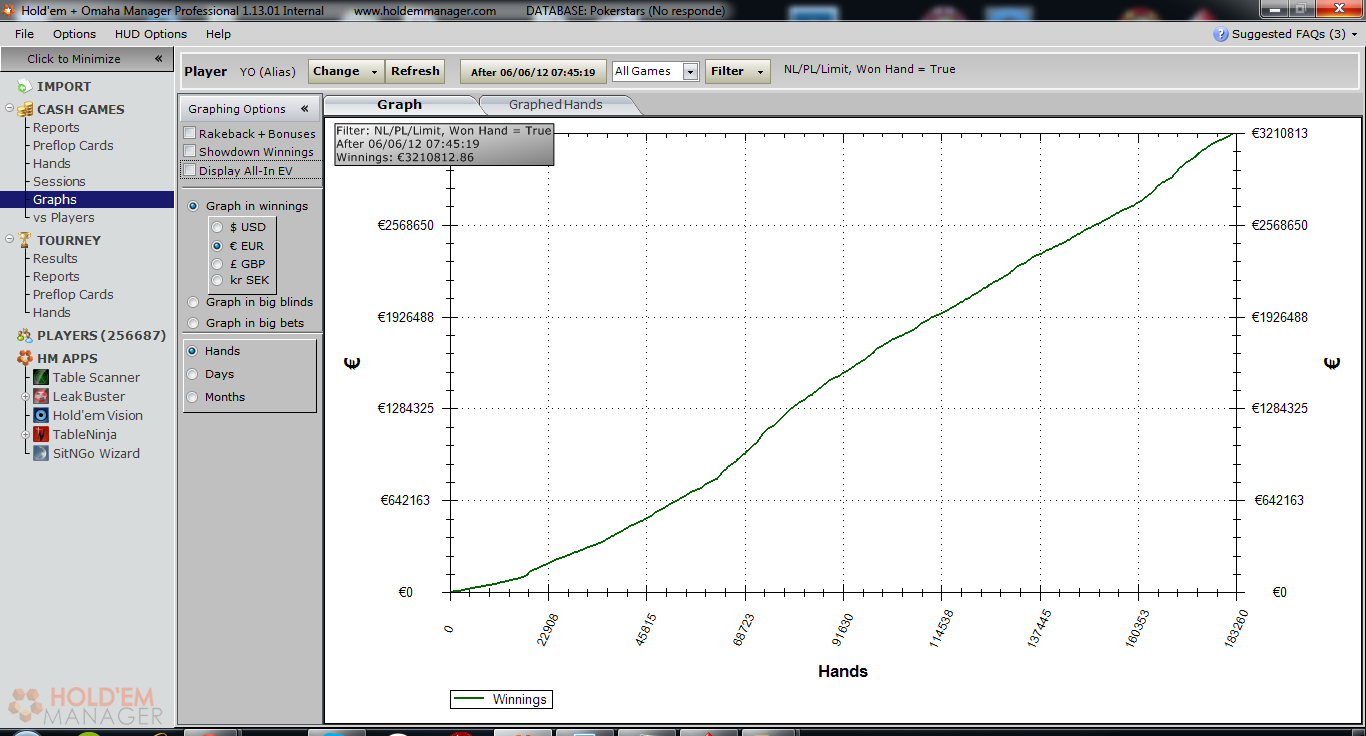1366x736 pixels.
Task: Open Hold'em Vision app icon
Action: tap(41, 415)
